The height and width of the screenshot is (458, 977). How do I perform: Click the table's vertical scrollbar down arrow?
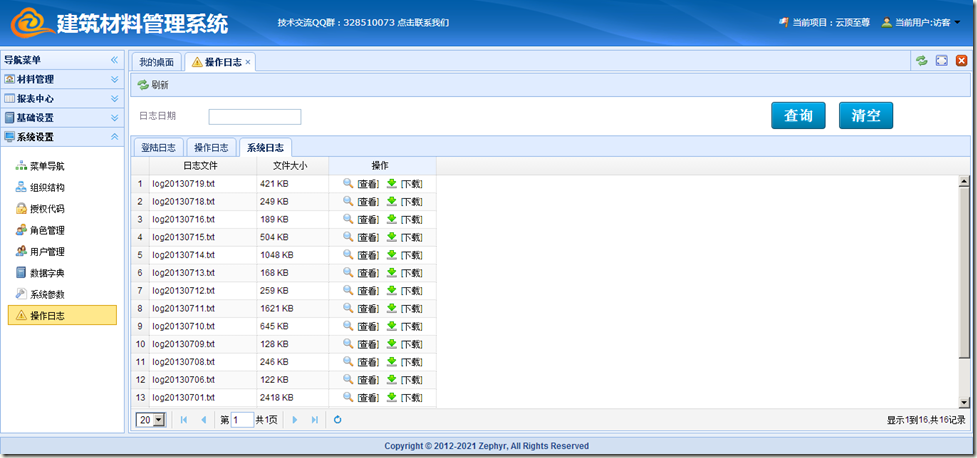pyautogui.click(x=964, y=400)
